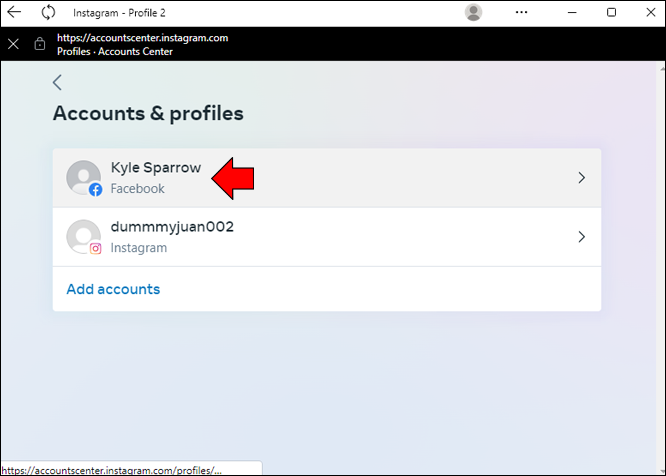The height and width of the screenshot is (476, 666).
Task: Minimize the Instagram window
Action: click(572, 12)
